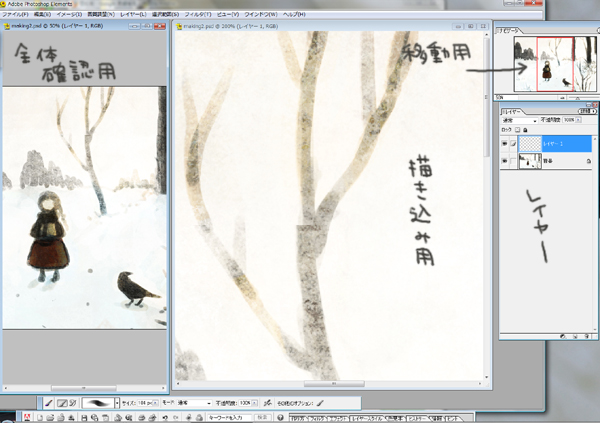Open the options bar opacity slider arrow
Viewport: 600px width, 423px height.
tap(254, 403)
